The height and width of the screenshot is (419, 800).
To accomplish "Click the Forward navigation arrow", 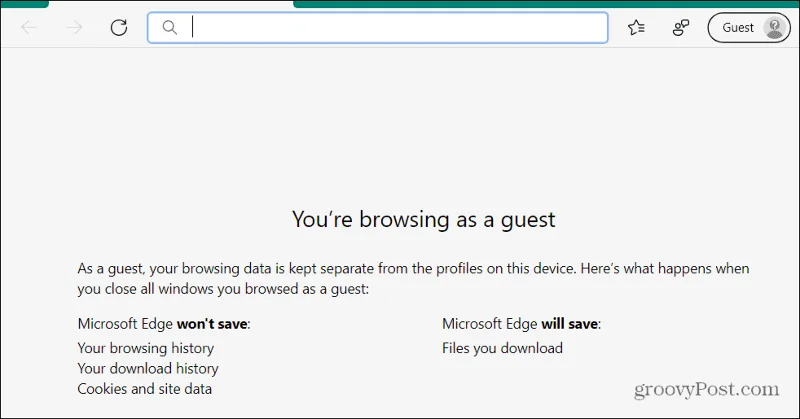I will pyautogui.click(x=74, y=28).
